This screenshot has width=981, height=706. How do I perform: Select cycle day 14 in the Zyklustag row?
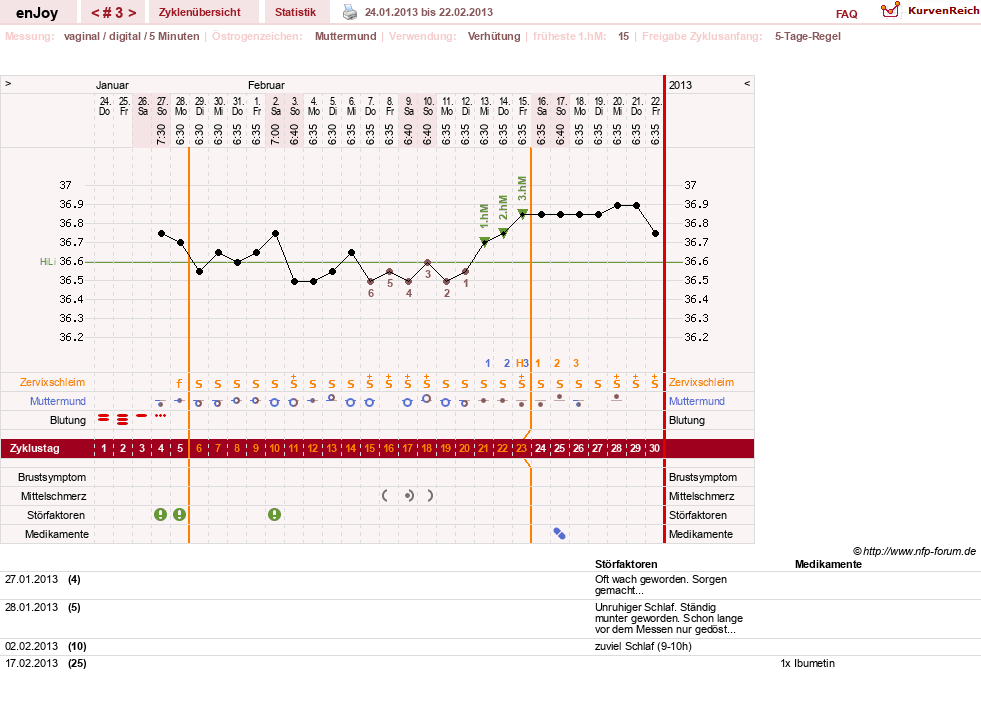pyautogui.click(x=350, y=448)
